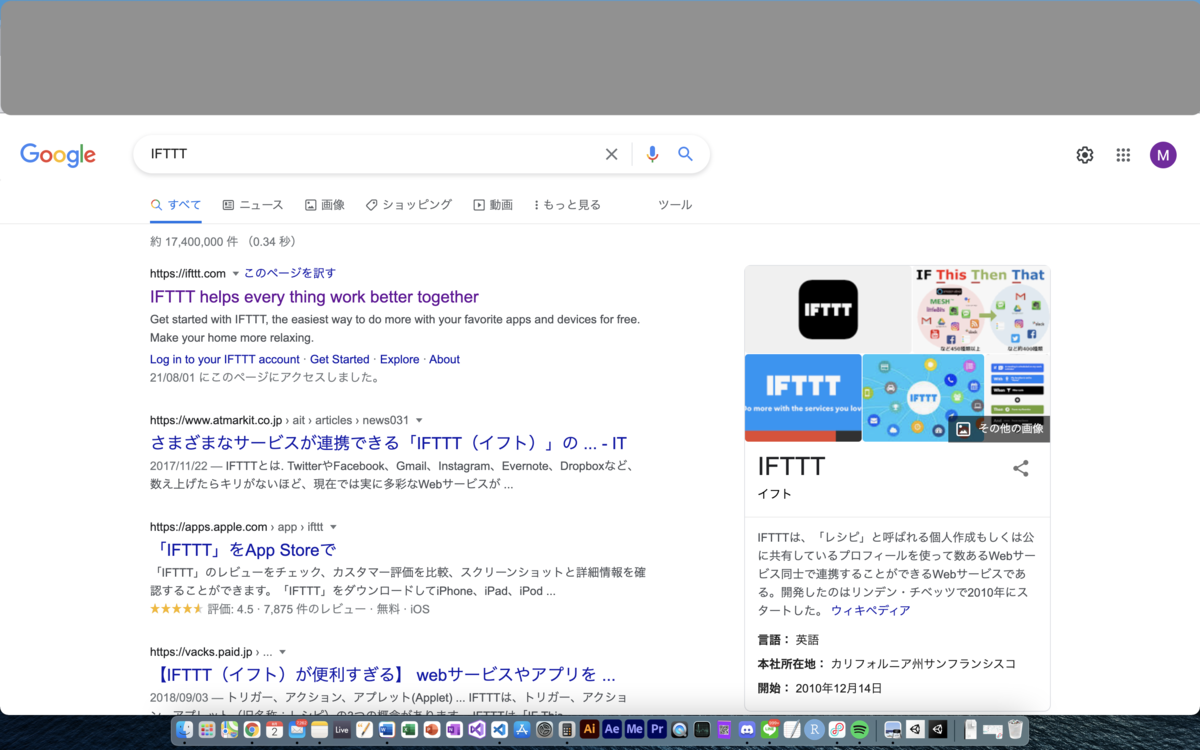Open the ウィキペディア link
This screenshot has height=750, width=1200.
pos(870,610)
